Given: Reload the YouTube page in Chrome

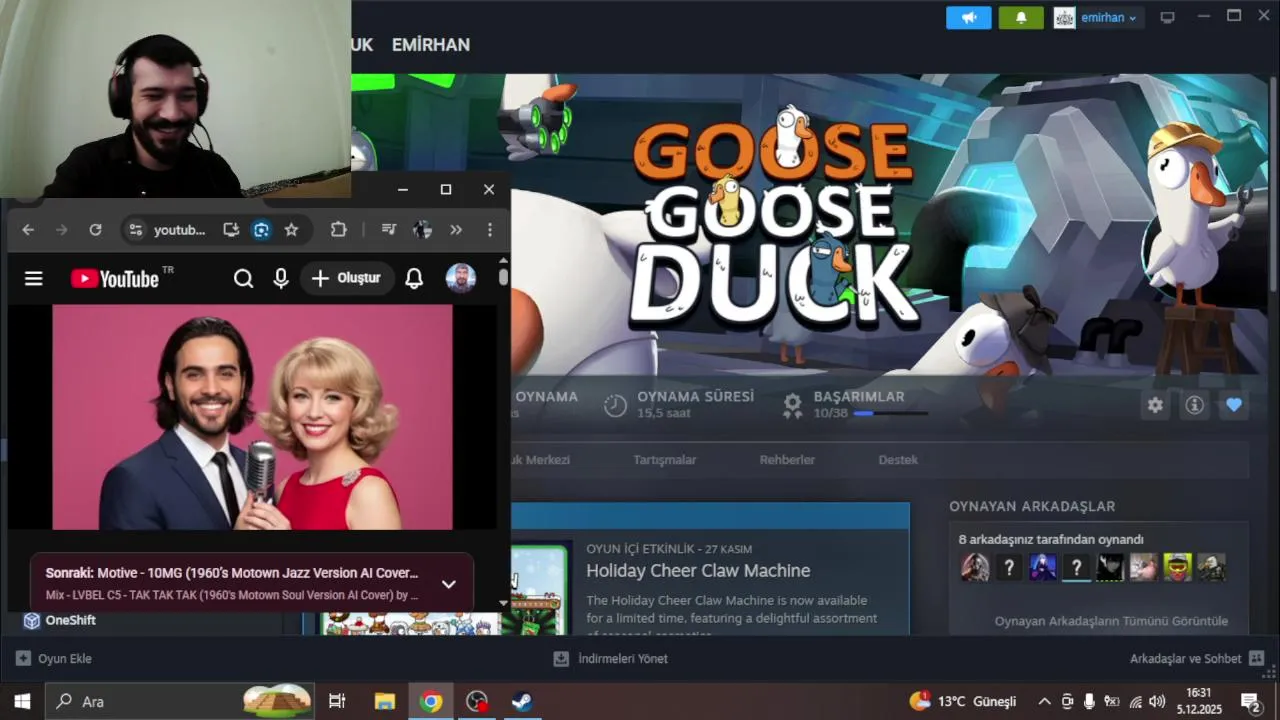Looking at the screenshot, I should [95, 230].
